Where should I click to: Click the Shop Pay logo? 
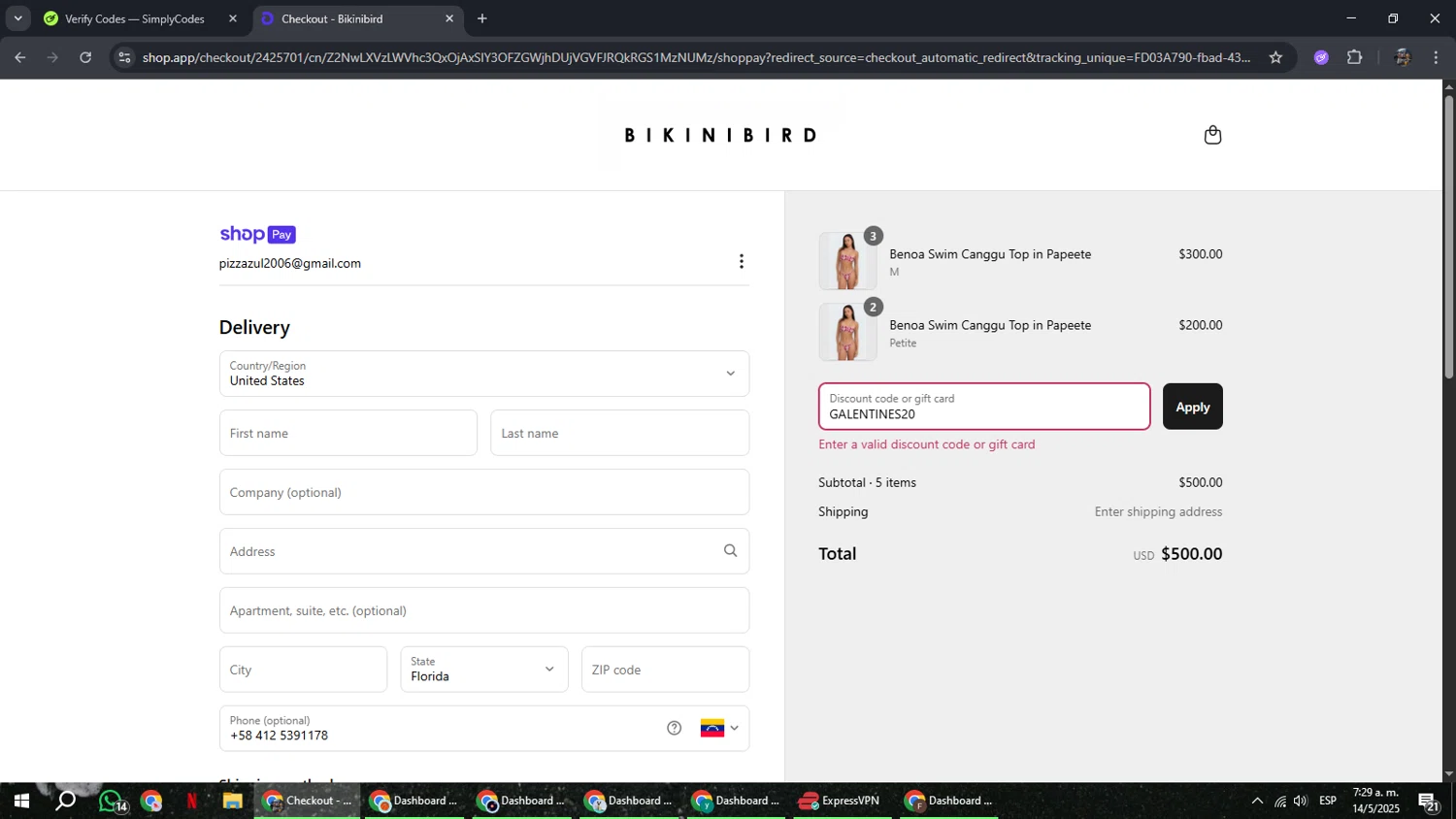click(x=257, y=234)
